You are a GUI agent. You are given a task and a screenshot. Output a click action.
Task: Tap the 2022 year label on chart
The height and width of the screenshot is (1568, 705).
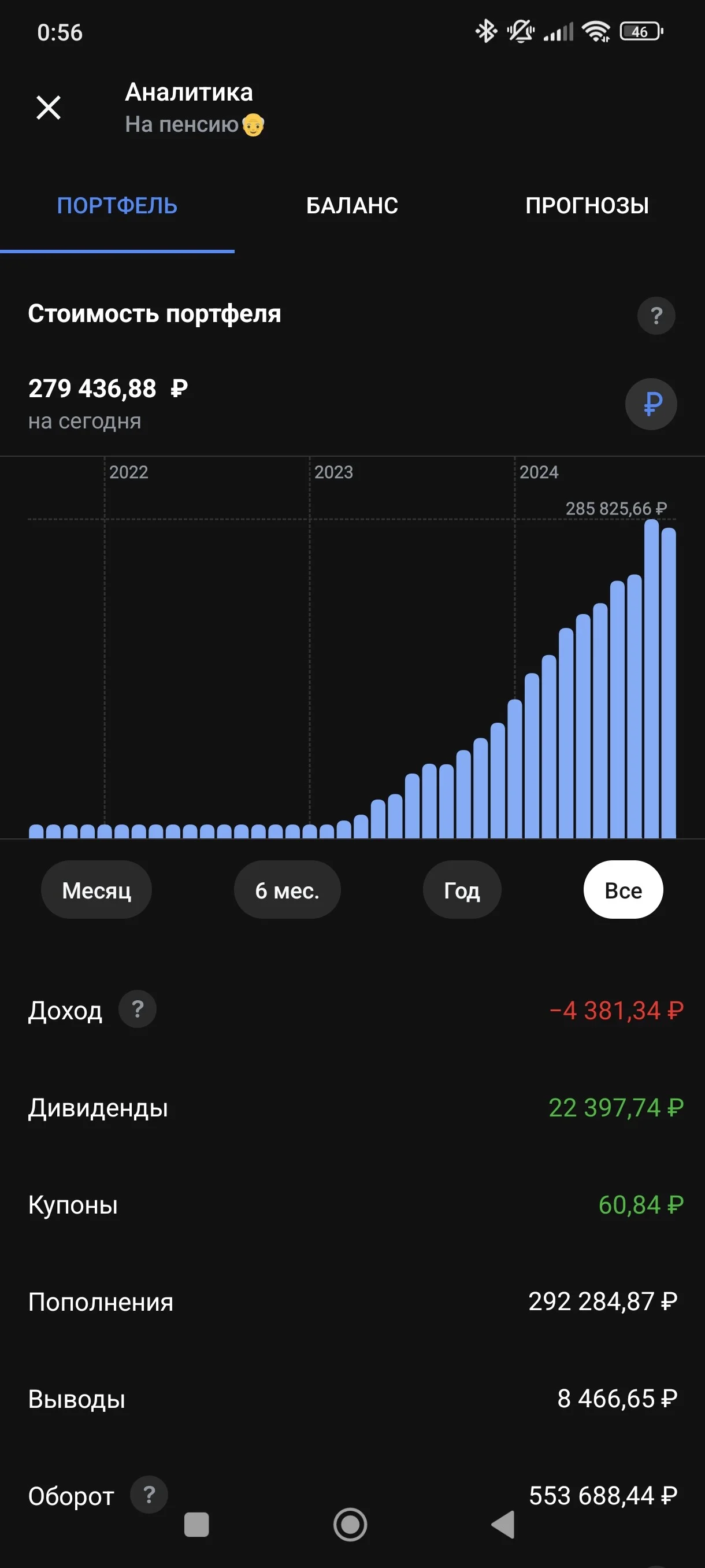pyautogui.click(x=129, y=472)
